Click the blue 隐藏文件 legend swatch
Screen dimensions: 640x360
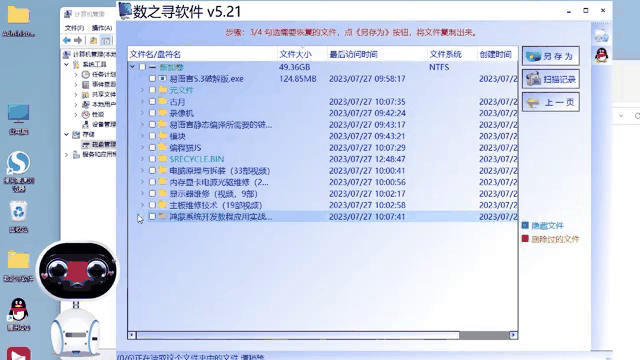(525, 225)
